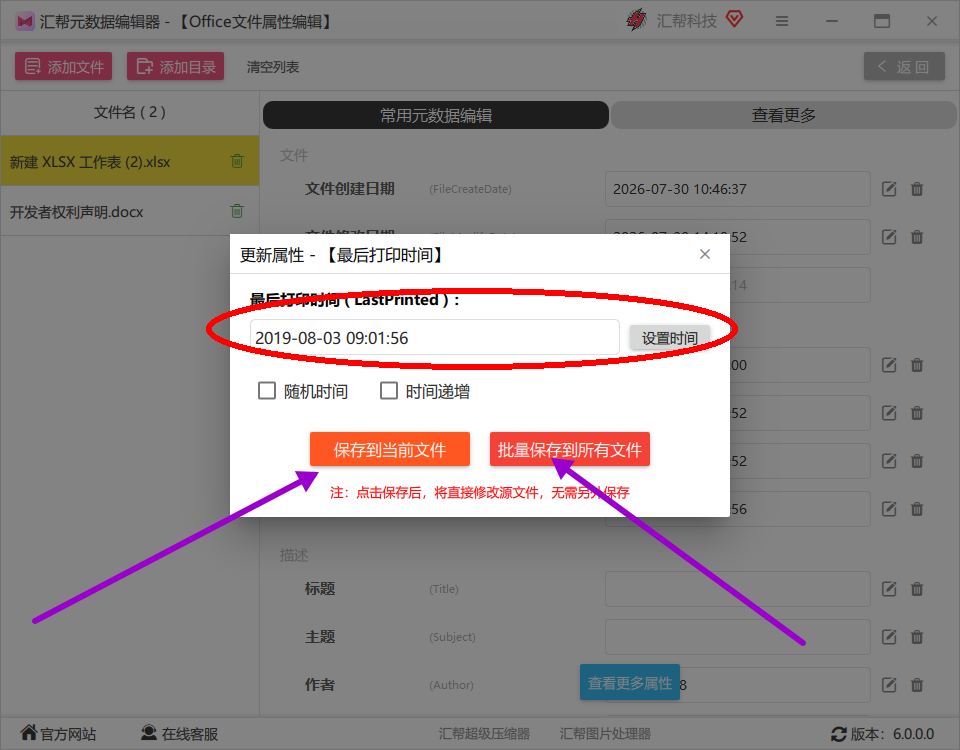Screen dimensions: 960x750
Task: Click the red diamond VIP icon
Action: point(735,20)
